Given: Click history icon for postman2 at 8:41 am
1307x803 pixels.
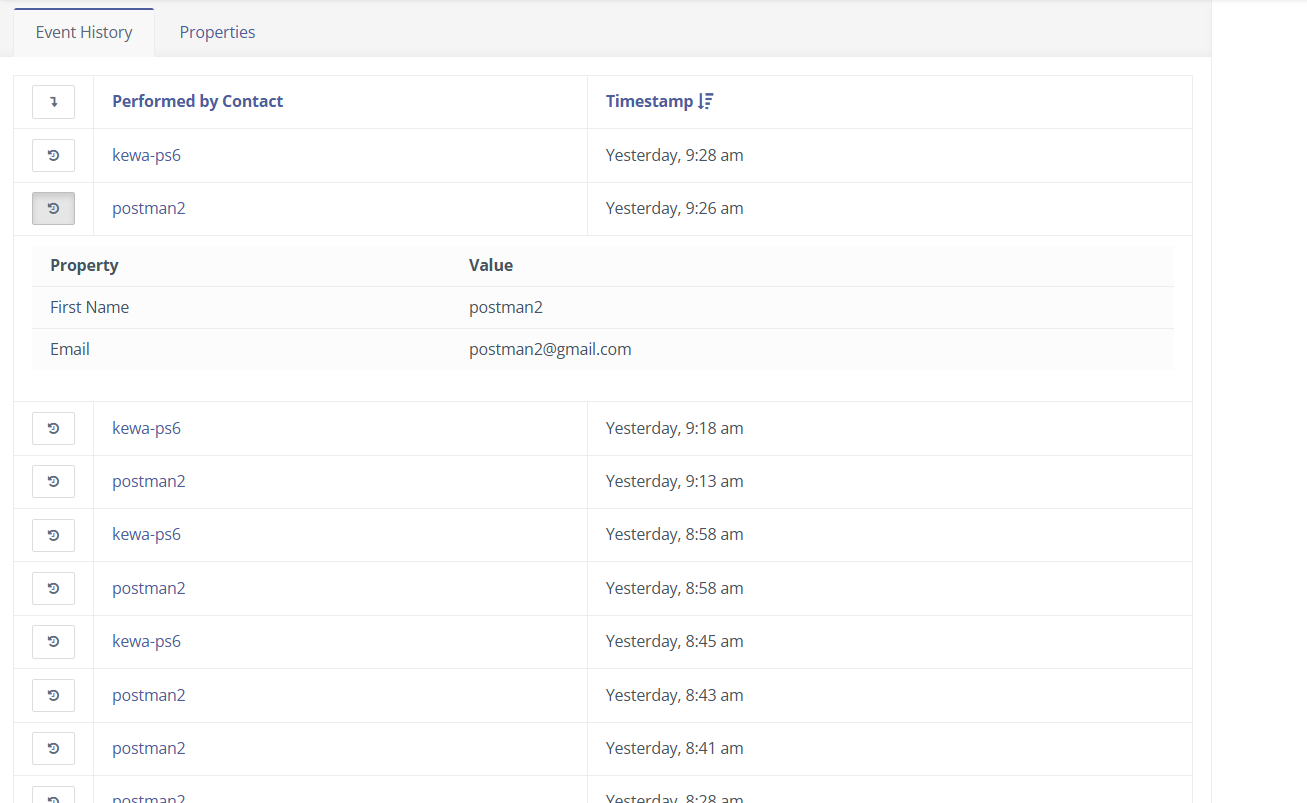Looking at the screenshot, I should pos(53,748).
